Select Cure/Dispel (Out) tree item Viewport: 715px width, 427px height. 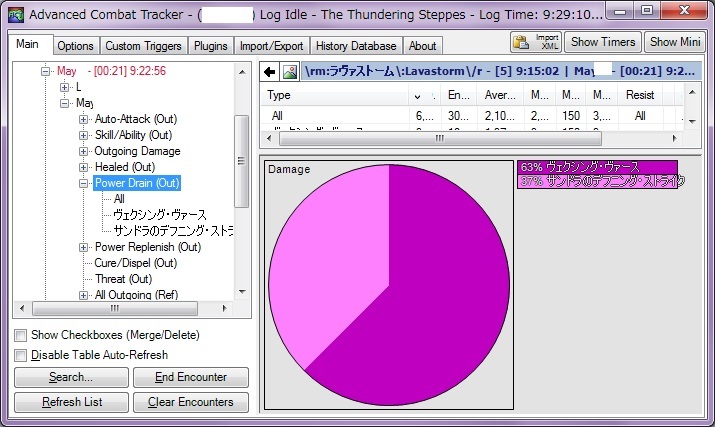(x=135, y=263)
